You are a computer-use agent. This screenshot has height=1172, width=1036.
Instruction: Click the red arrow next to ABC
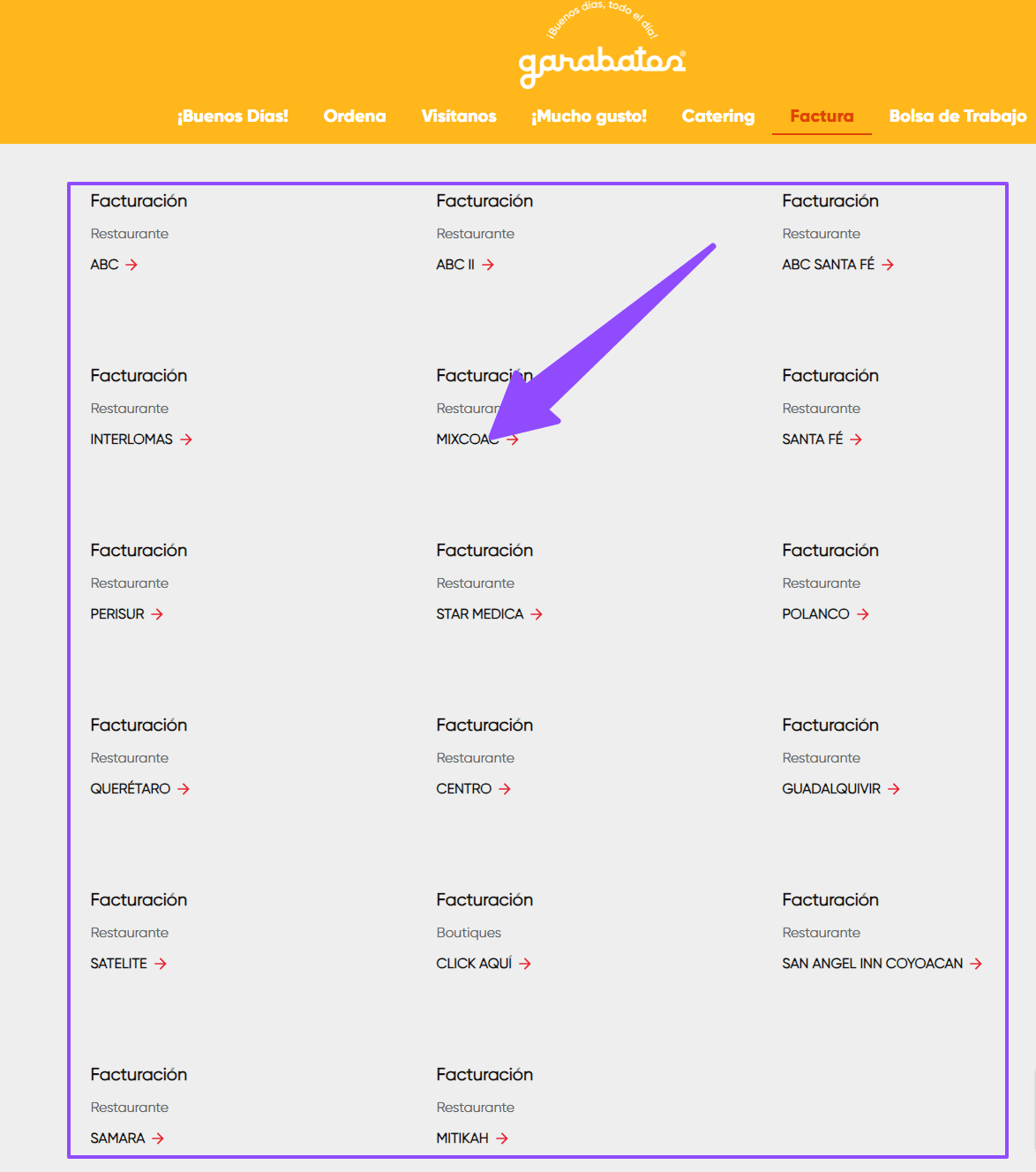pos(131,265)
